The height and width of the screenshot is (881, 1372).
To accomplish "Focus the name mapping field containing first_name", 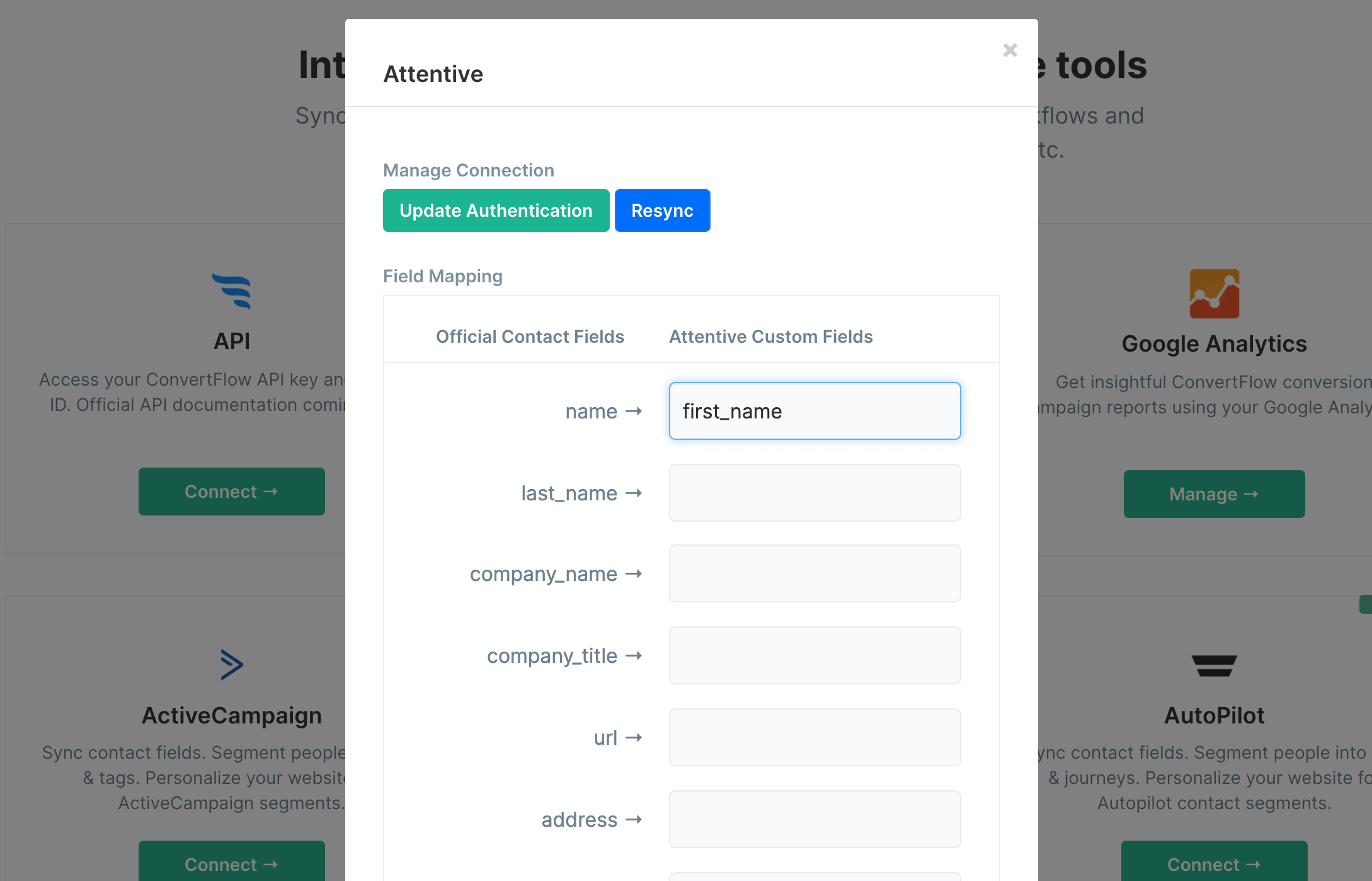I will [x=815, y=411].
